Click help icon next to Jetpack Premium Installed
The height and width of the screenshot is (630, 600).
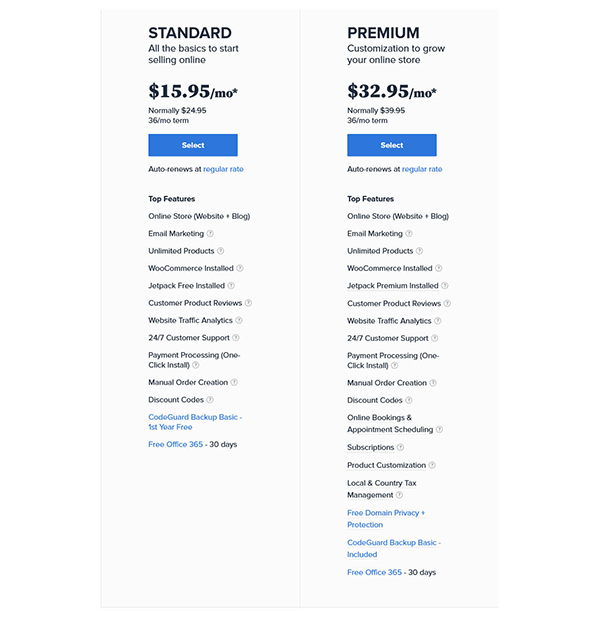pos(445,286)
